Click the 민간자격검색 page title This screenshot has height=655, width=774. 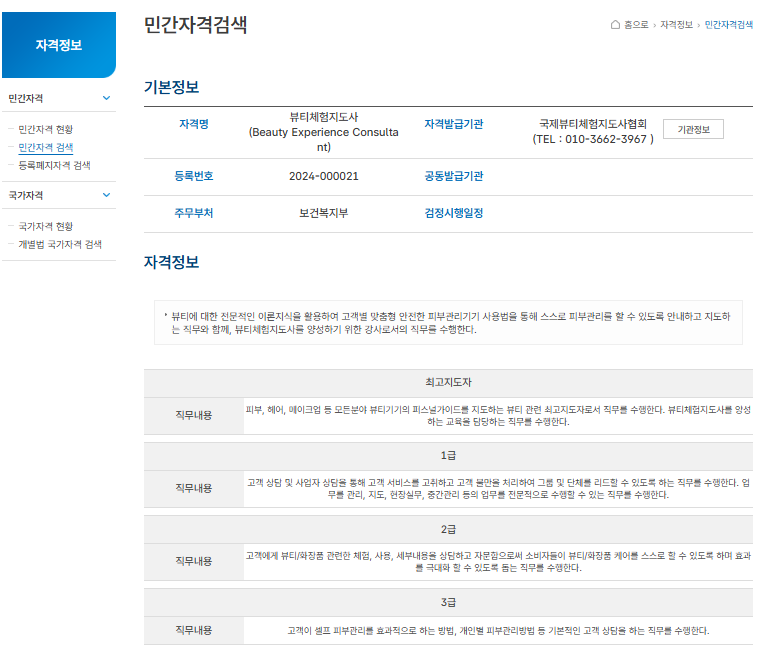point(195,25)
